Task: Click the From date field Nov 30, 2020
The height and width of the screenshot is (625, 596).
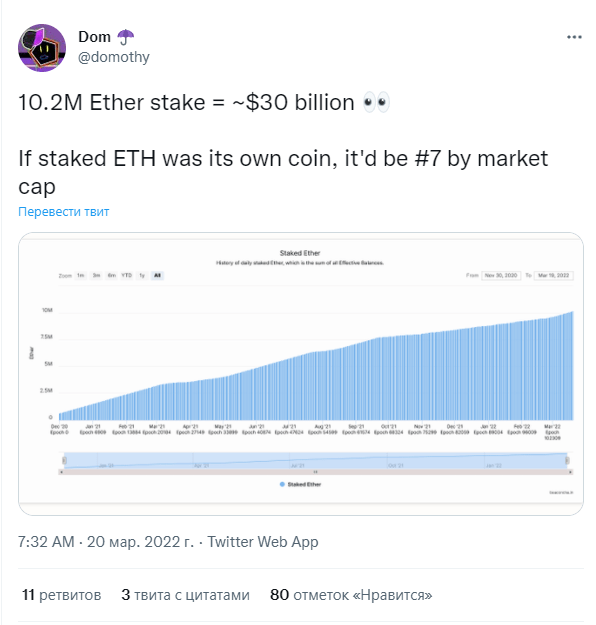Action: click(x=501, y=275)
